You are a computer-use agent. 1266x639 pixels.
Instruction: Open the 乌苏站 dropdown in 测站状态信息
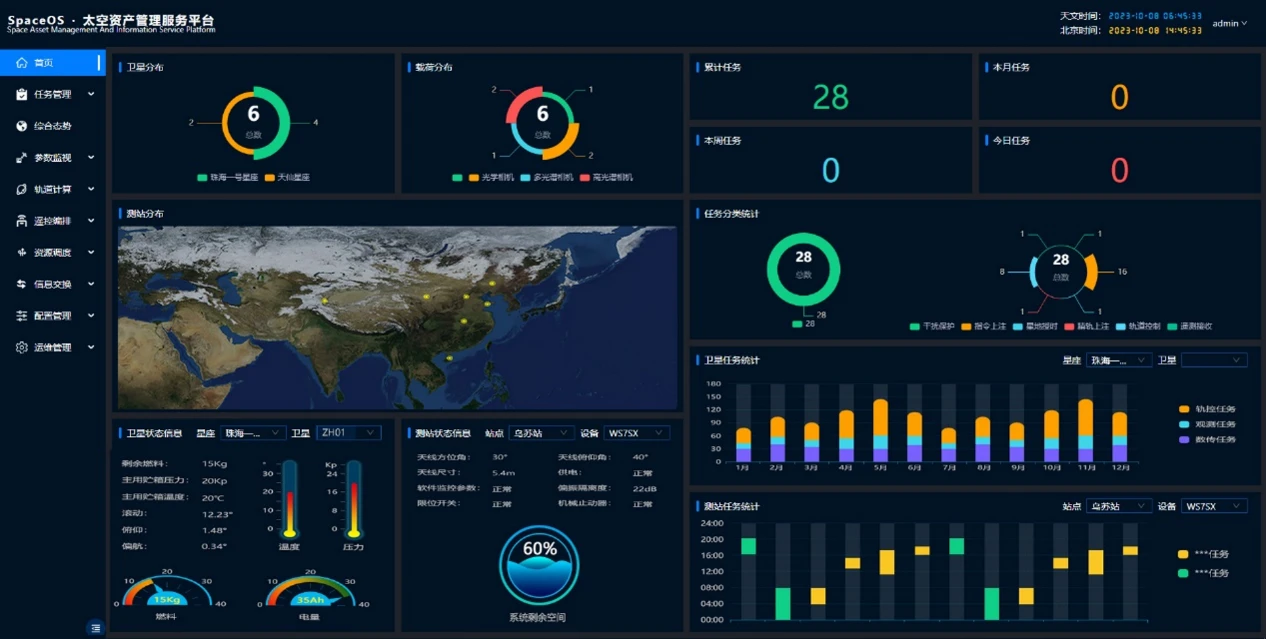(x=538, y=433)
